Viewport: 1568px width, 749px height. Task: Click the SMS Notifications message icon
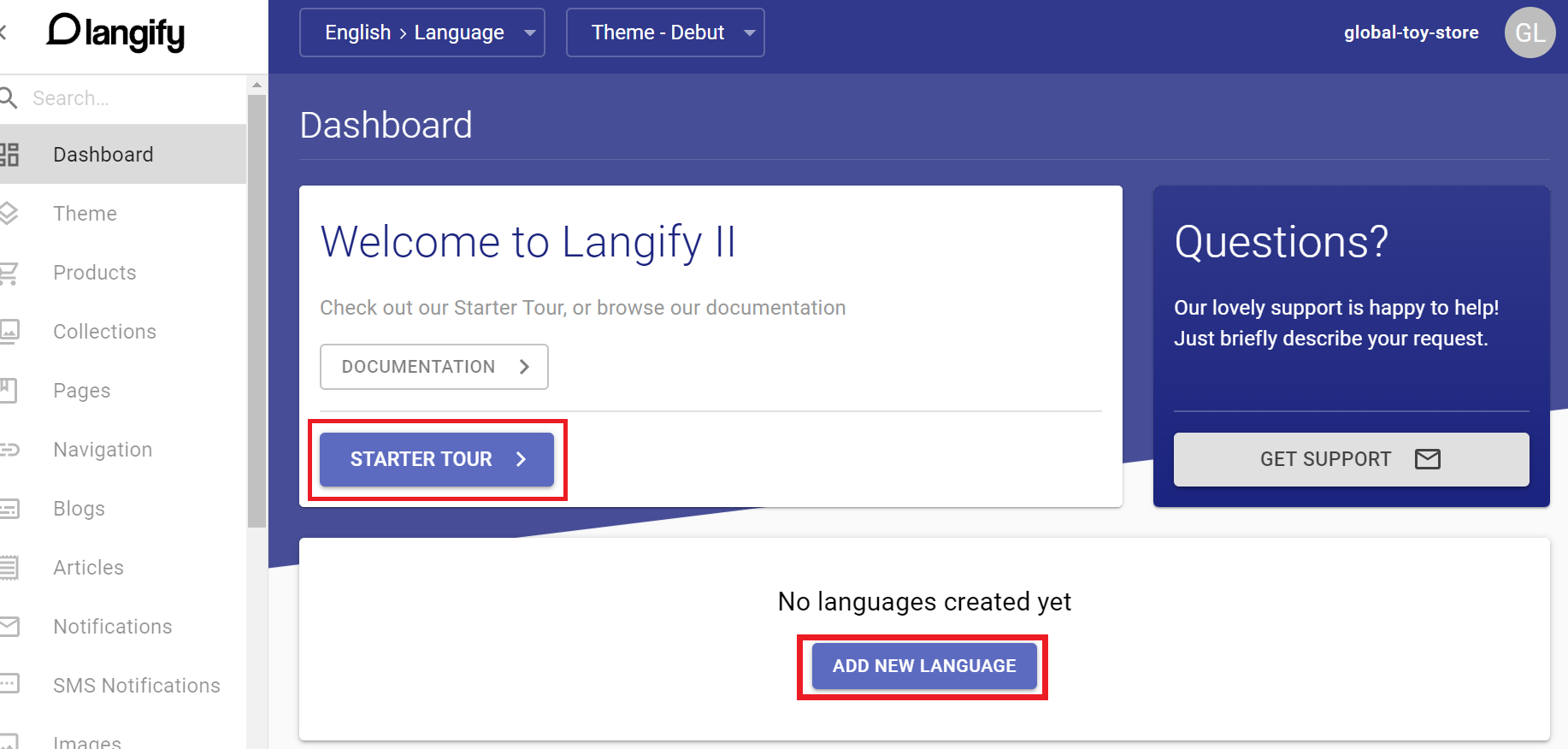click(9, 683)
